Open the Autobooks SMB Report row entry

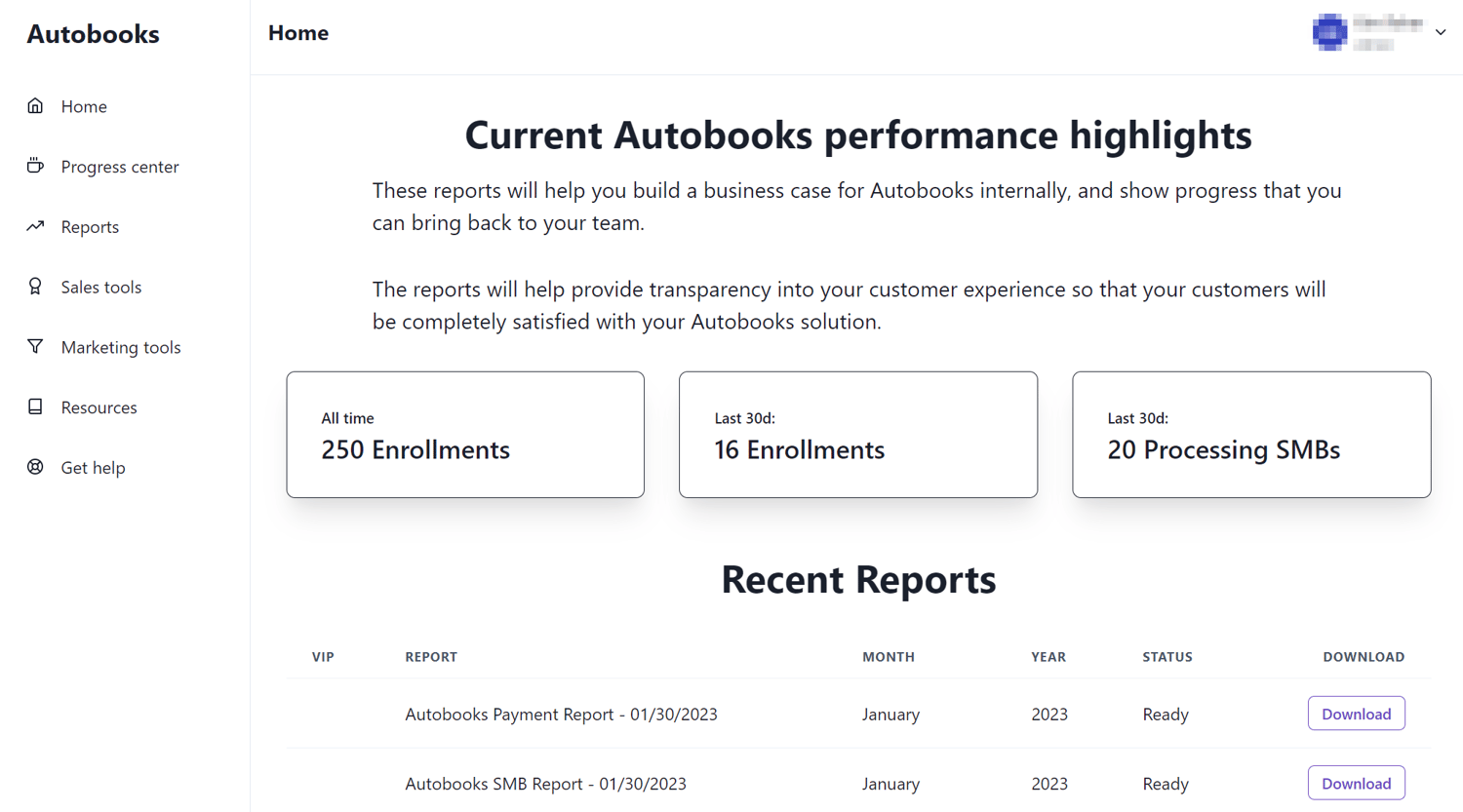pyautogui.click(x=545, y=783)
